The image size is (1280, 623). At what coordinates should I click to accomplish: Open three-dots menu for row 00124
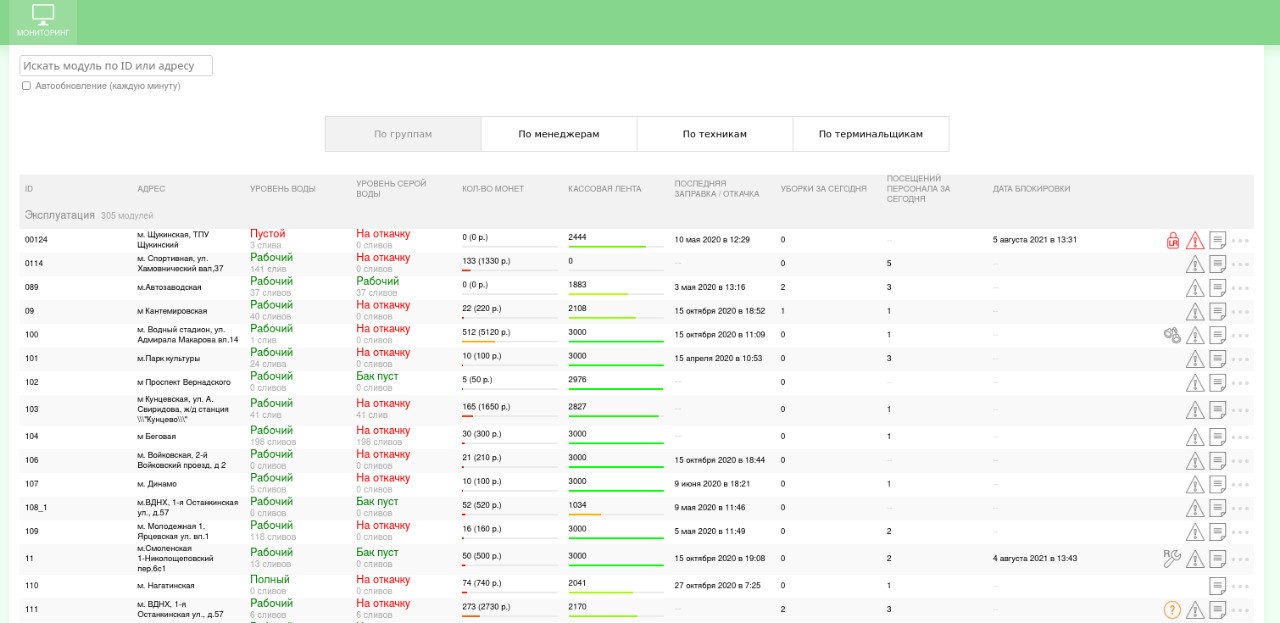pos(1241,240)
